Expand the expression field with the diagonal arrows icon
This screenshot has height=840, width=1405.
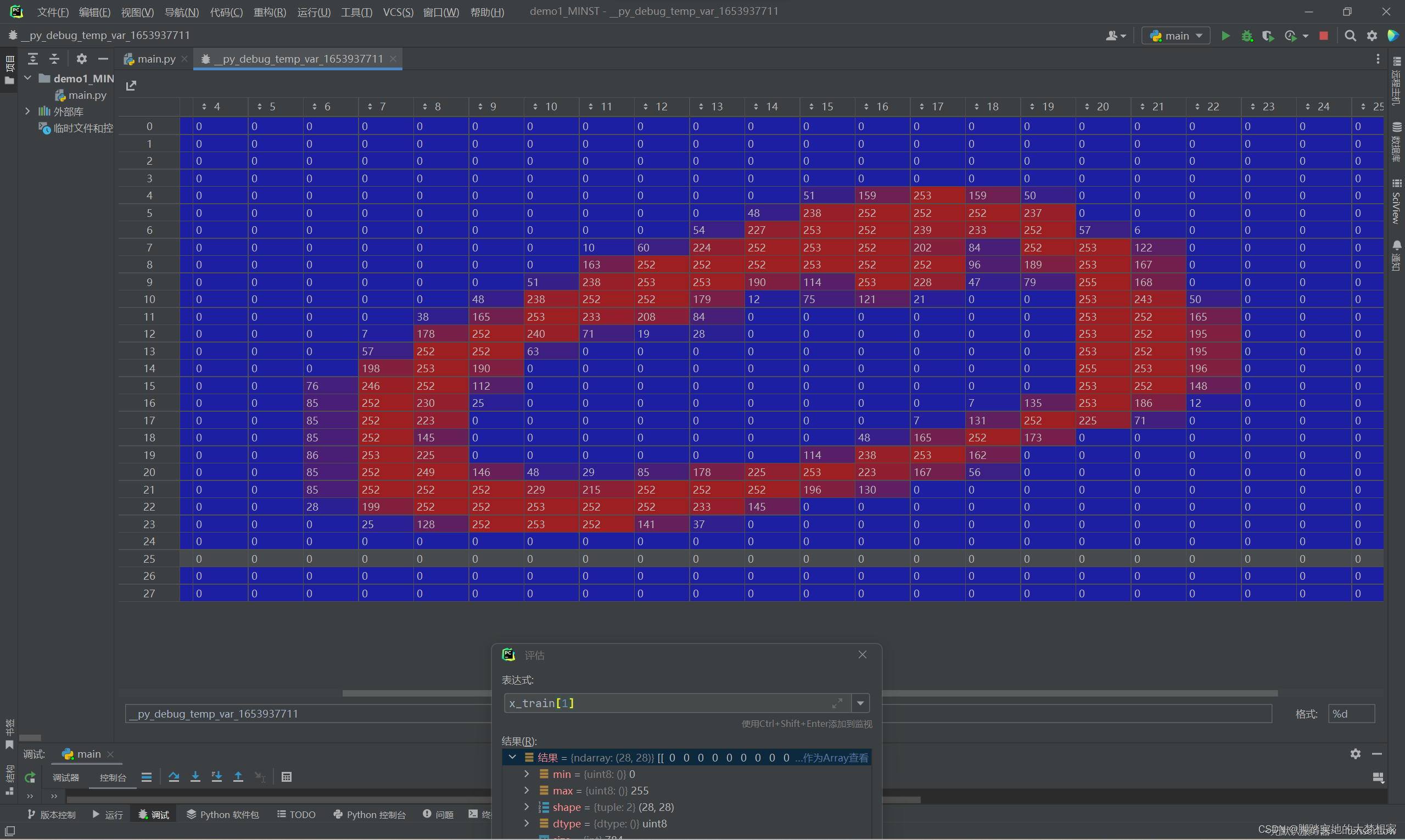(x=837, y=703)
